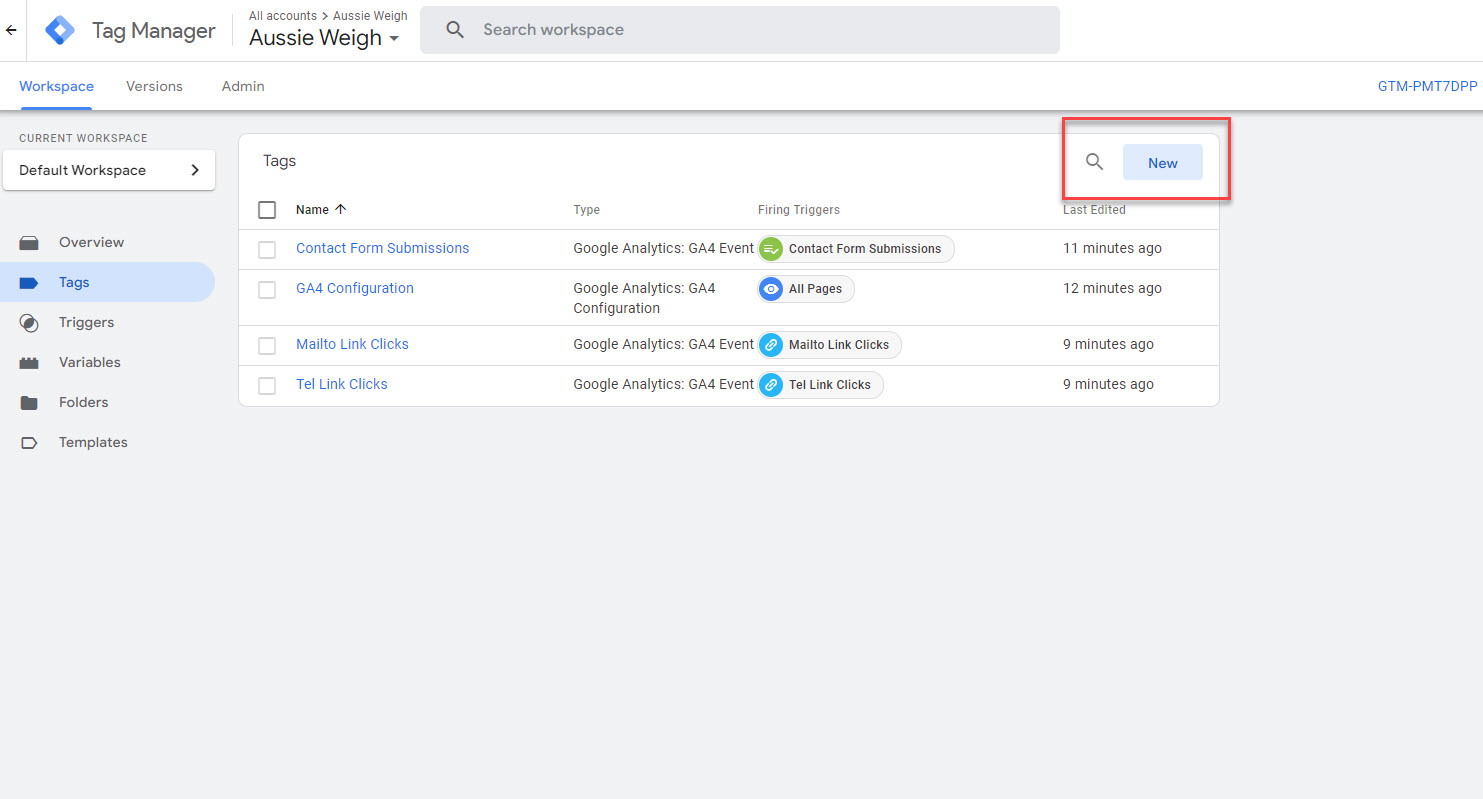Open Overview from sidebar icon
1483x799 pixels.
[x=29, y=243]
